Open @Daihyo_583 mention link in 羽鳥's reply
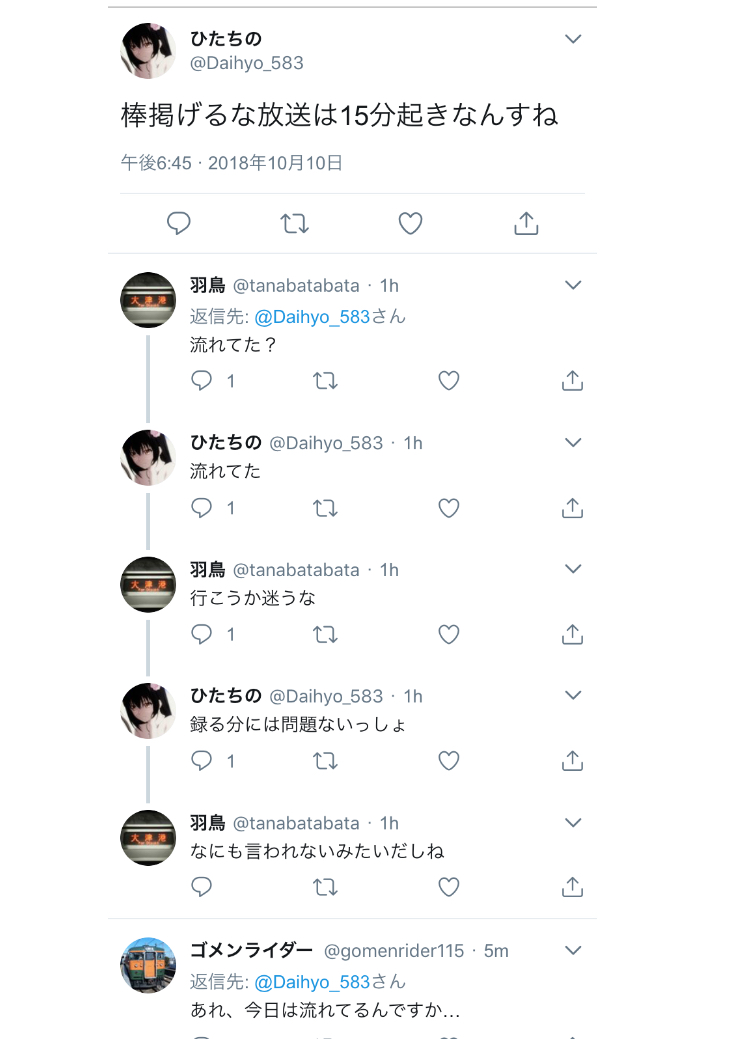 312,317
